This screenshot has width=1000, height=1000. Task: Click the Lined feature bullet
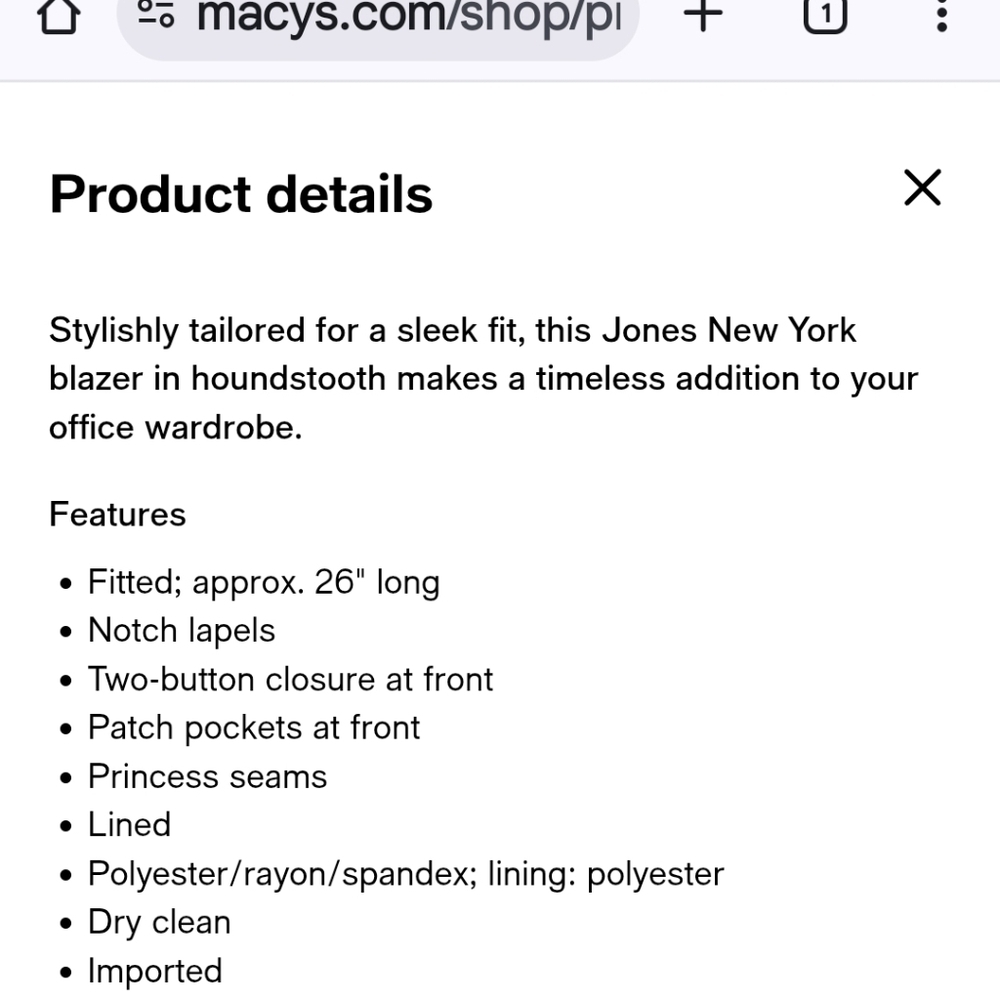129,825
